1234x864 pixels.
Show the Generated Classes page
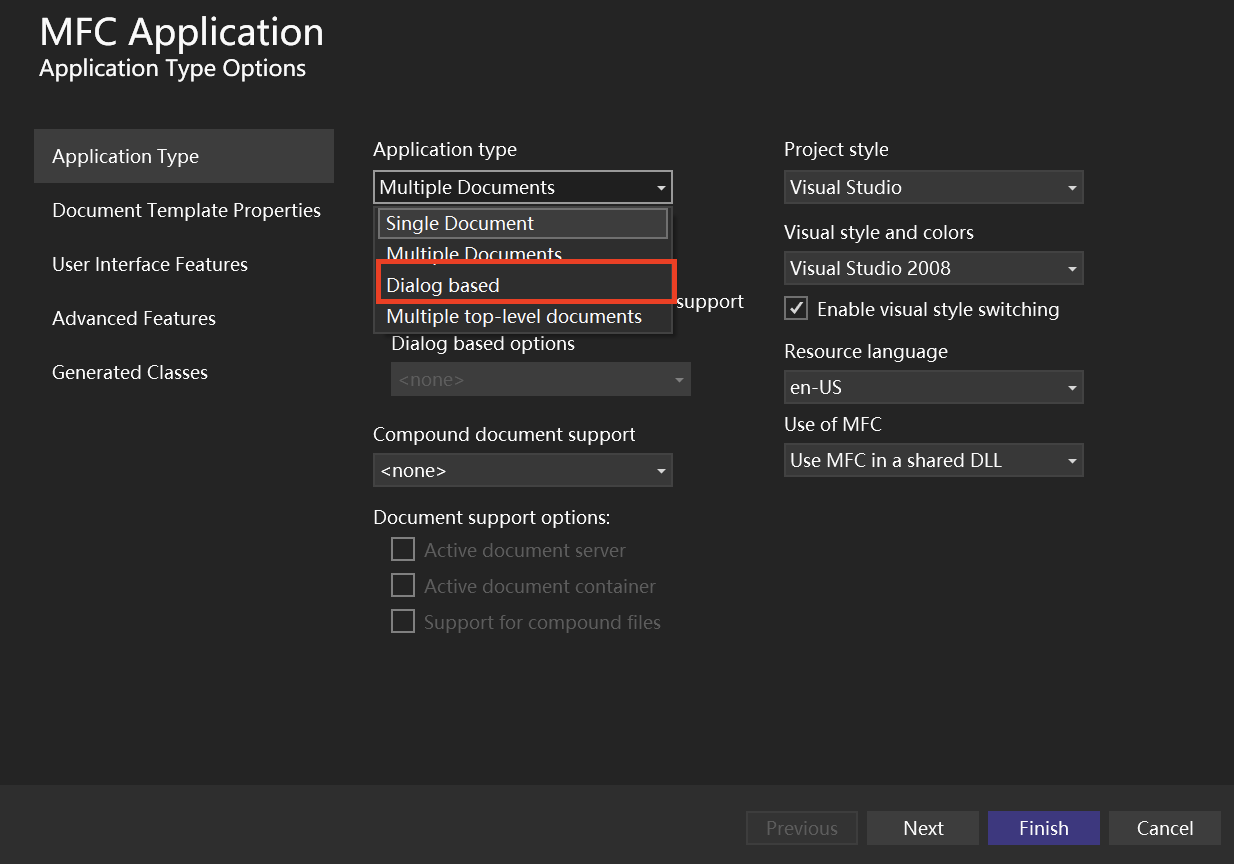coord(130,372)
